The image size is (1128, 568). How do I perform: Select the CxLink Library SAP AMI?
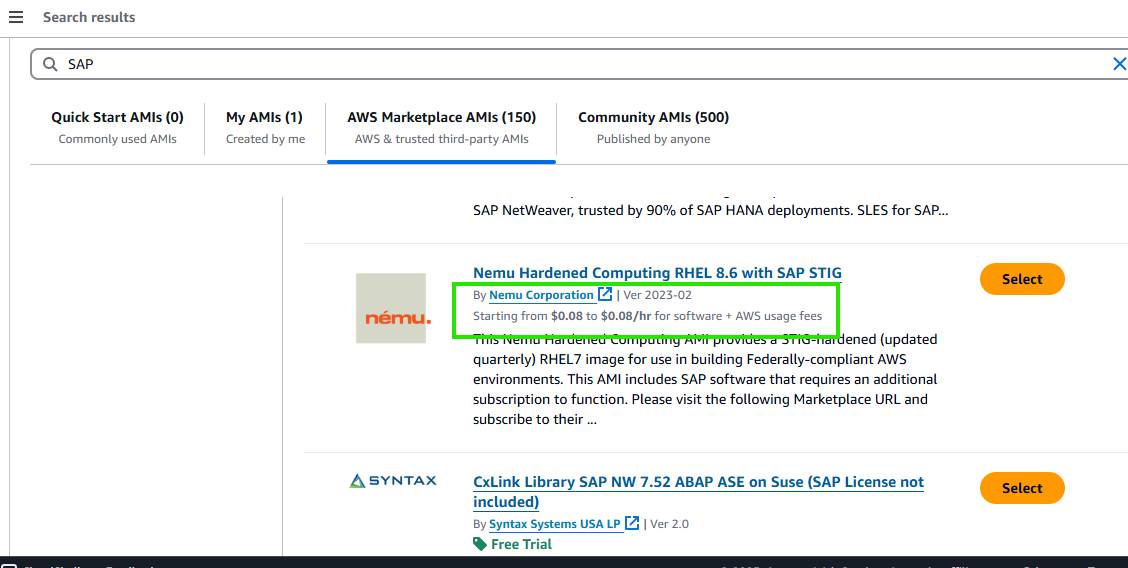[1021, 488]
